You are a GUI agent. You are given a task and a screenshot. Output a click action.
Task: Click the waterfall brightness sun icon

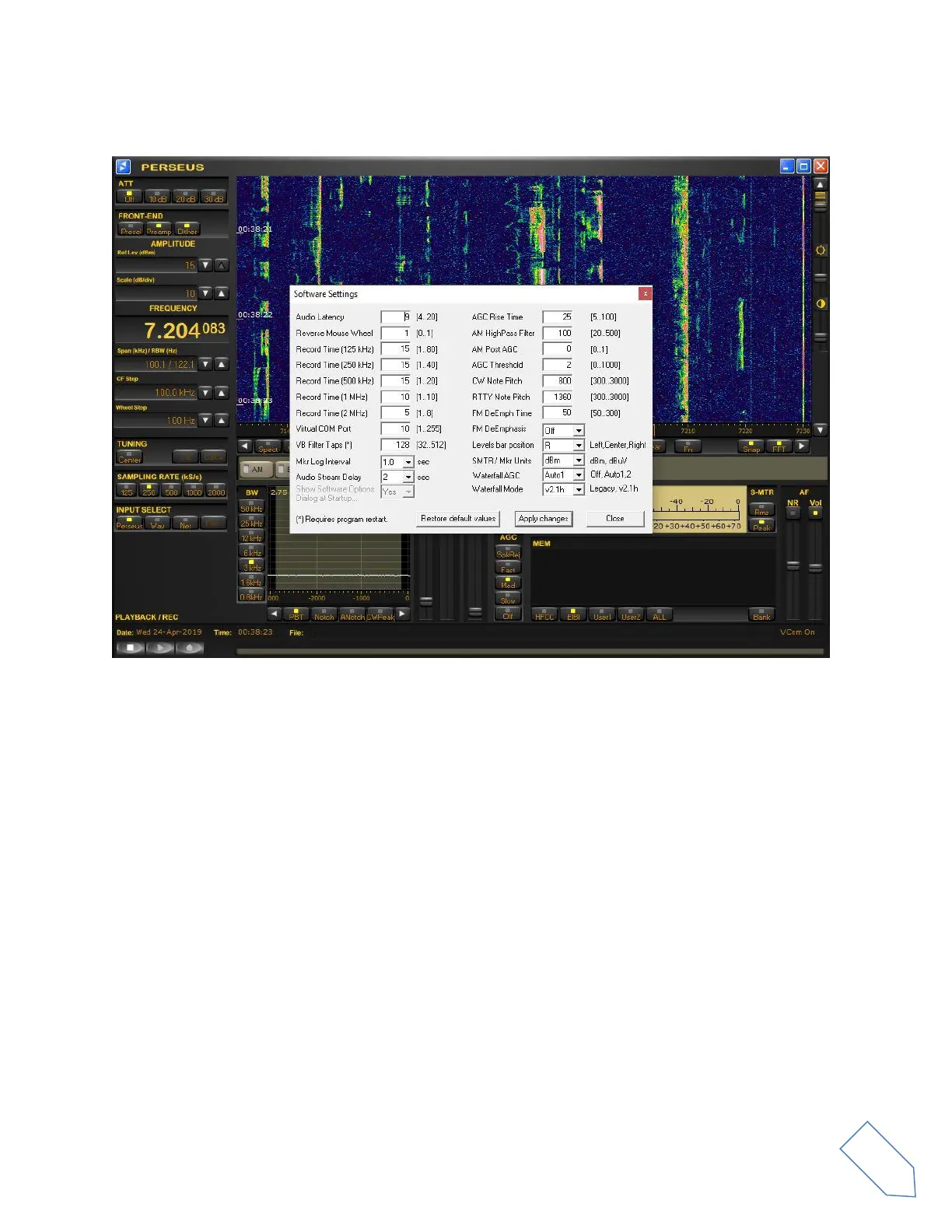pos(820,250)
